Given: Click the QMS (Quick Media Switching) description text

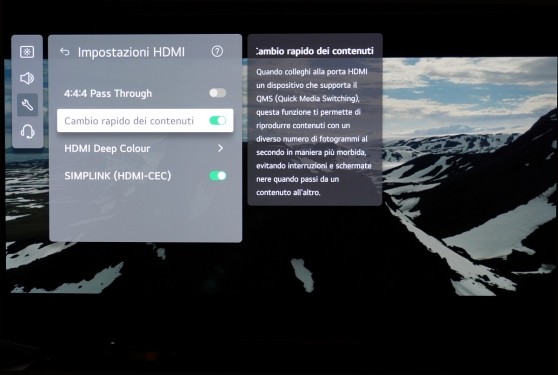Looking at the screenshot, I should pyautogui.click(x=308, y=99).
